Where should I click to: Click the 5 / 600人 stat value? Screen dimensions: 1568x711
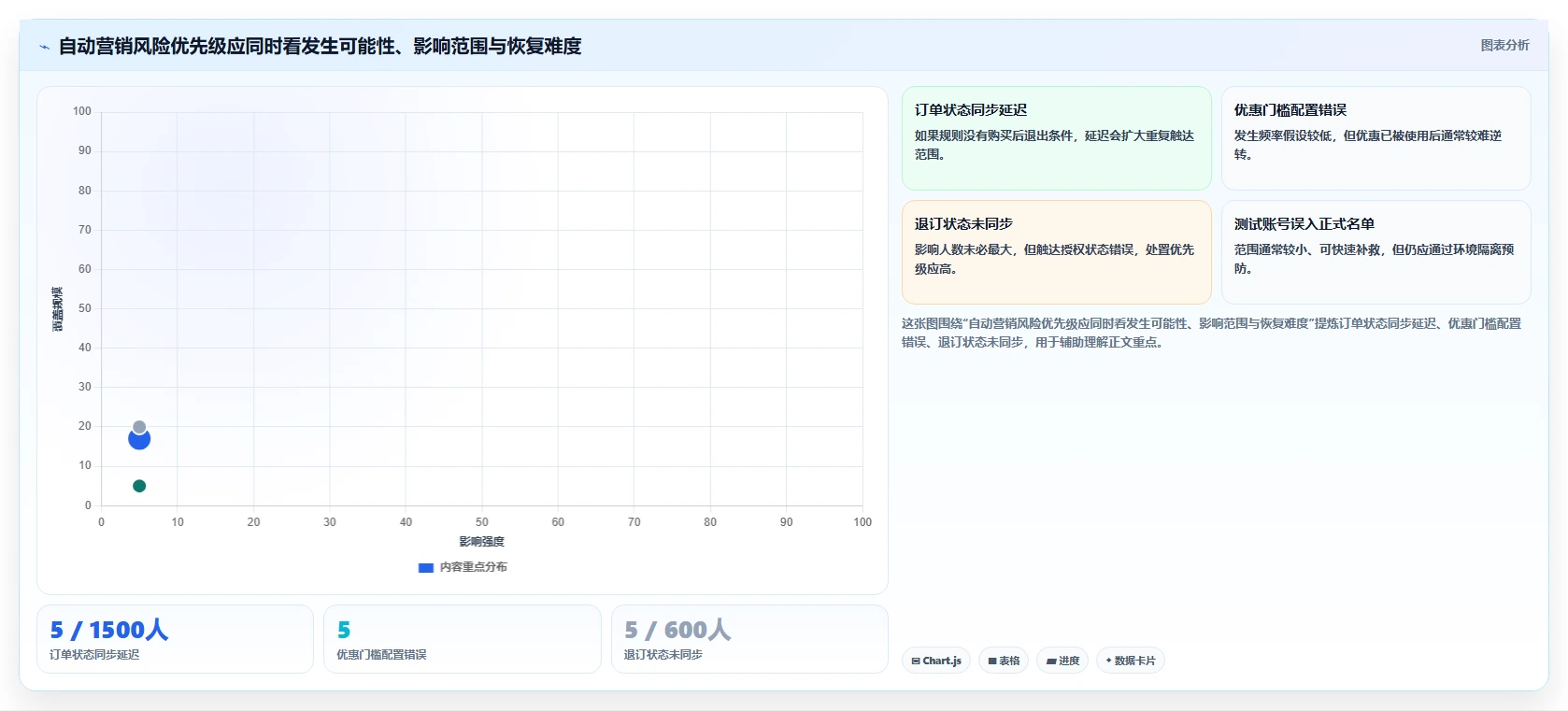pos(677,630)
